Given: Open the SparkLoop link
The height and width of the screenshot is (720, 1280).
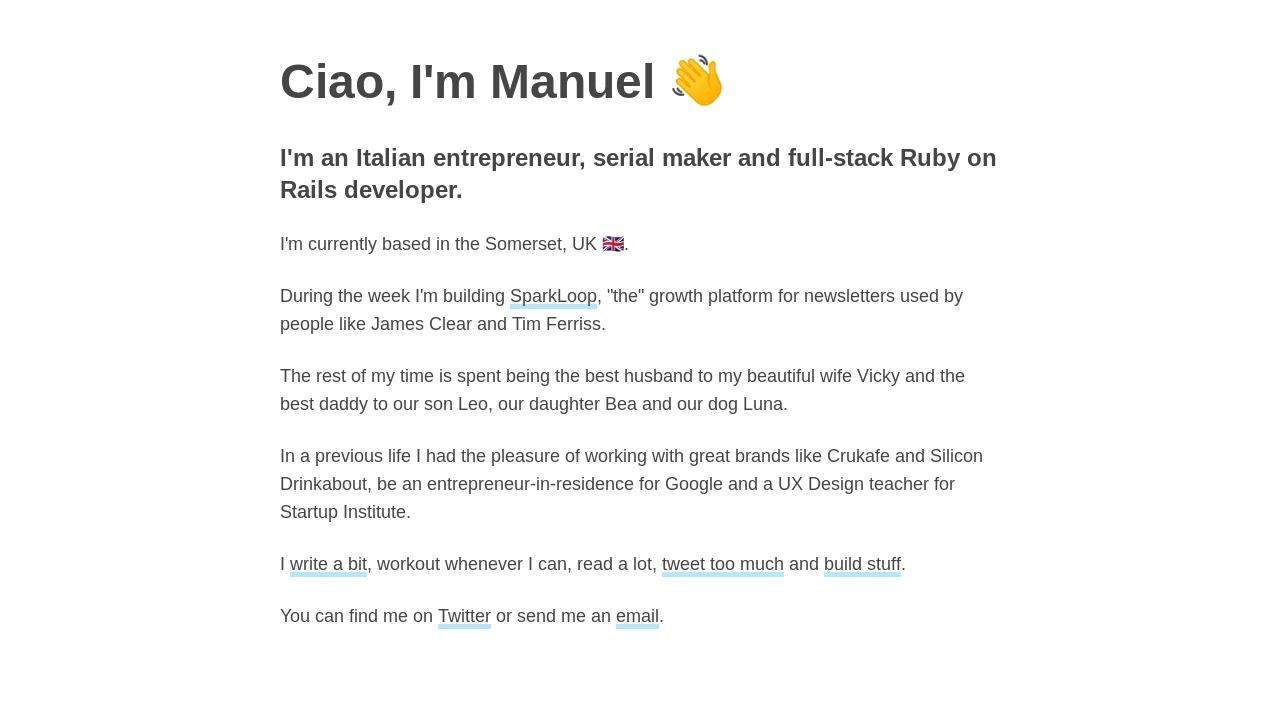Looking at the screenshot, I should [x=553, y=296].
